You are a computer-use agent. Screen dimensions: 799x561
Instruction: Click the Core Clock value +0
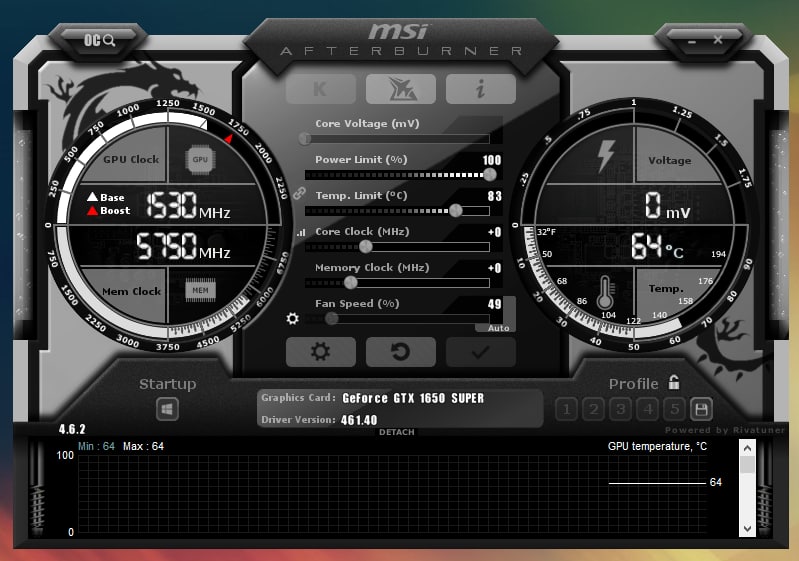pos(494,232)
